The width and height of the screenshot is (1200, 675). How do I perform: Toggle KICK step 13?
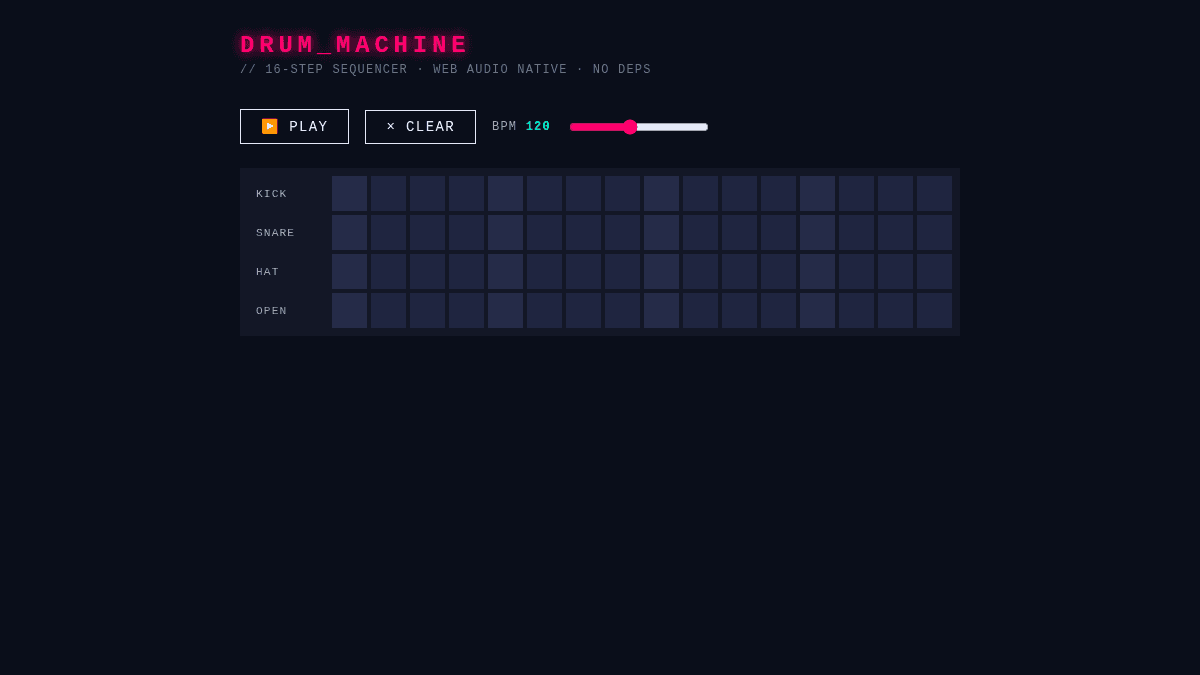pyautogui.click(x=817, y=193)
